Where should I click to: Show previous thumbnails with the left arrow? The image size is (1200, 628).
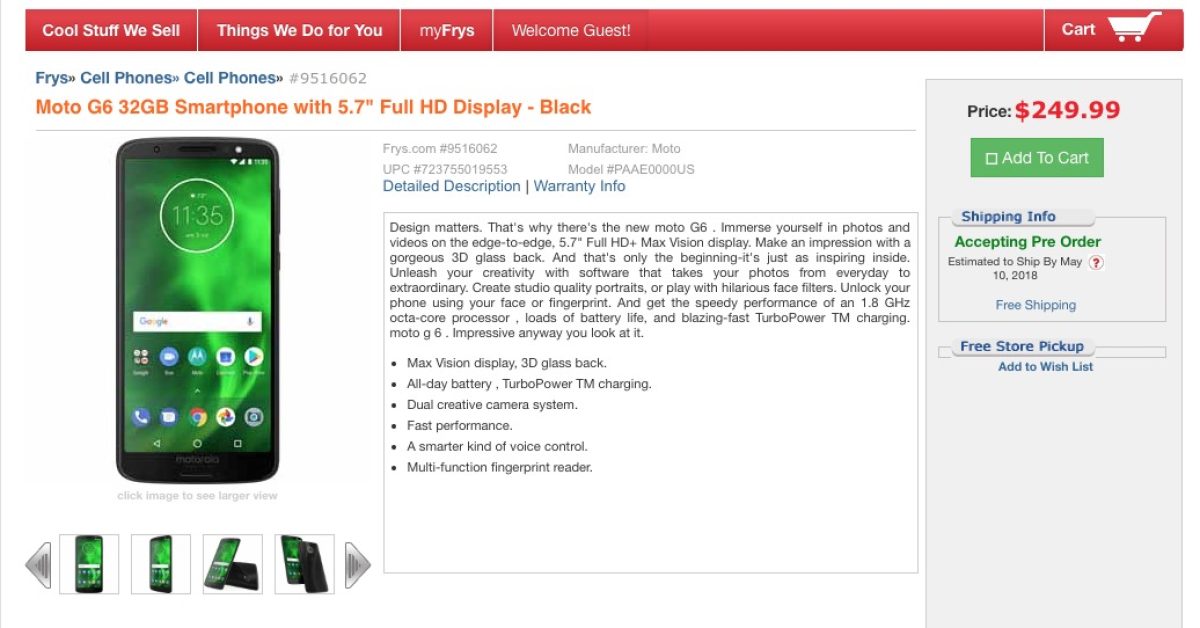click(x=38, y=565)
